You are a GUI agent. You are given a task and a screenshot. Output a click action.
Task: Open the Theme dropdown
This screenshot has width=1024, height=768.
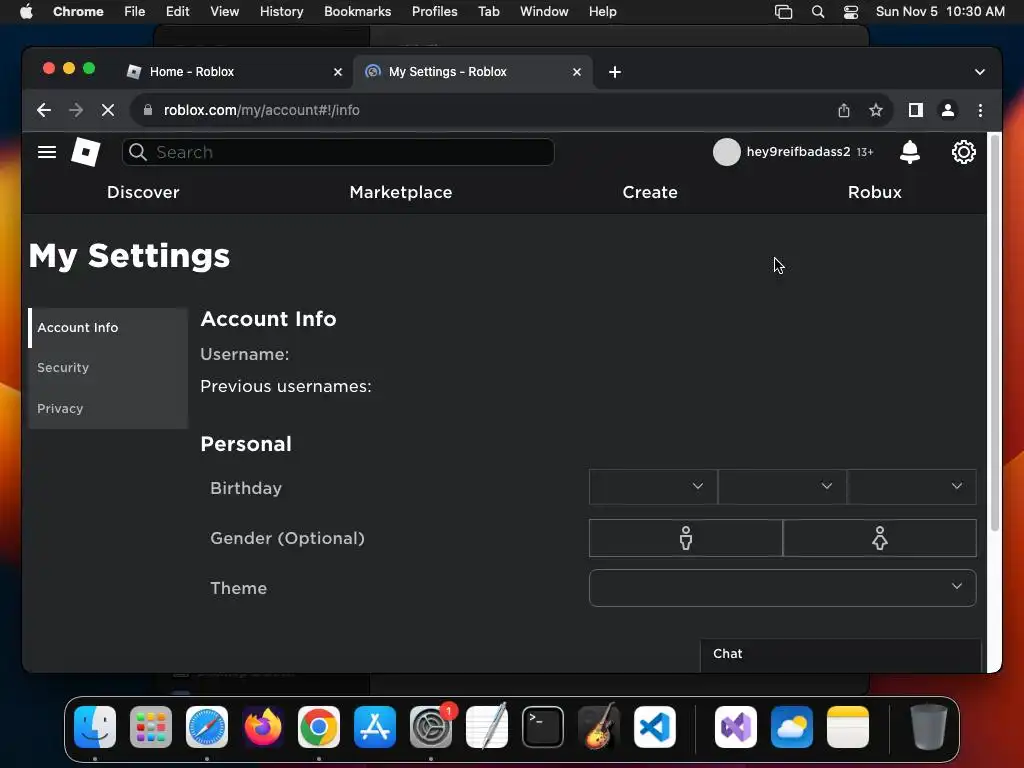tap(782, 588)
